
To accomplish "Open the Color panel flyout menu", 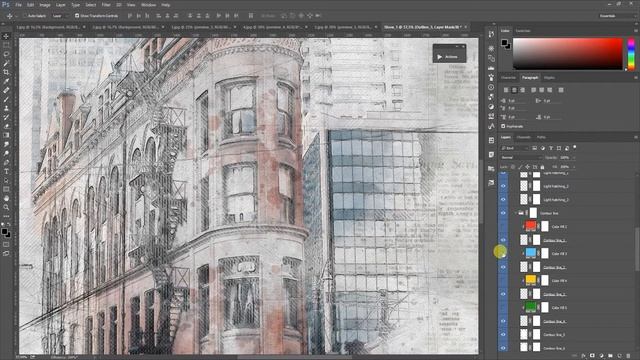I will 636,31.
